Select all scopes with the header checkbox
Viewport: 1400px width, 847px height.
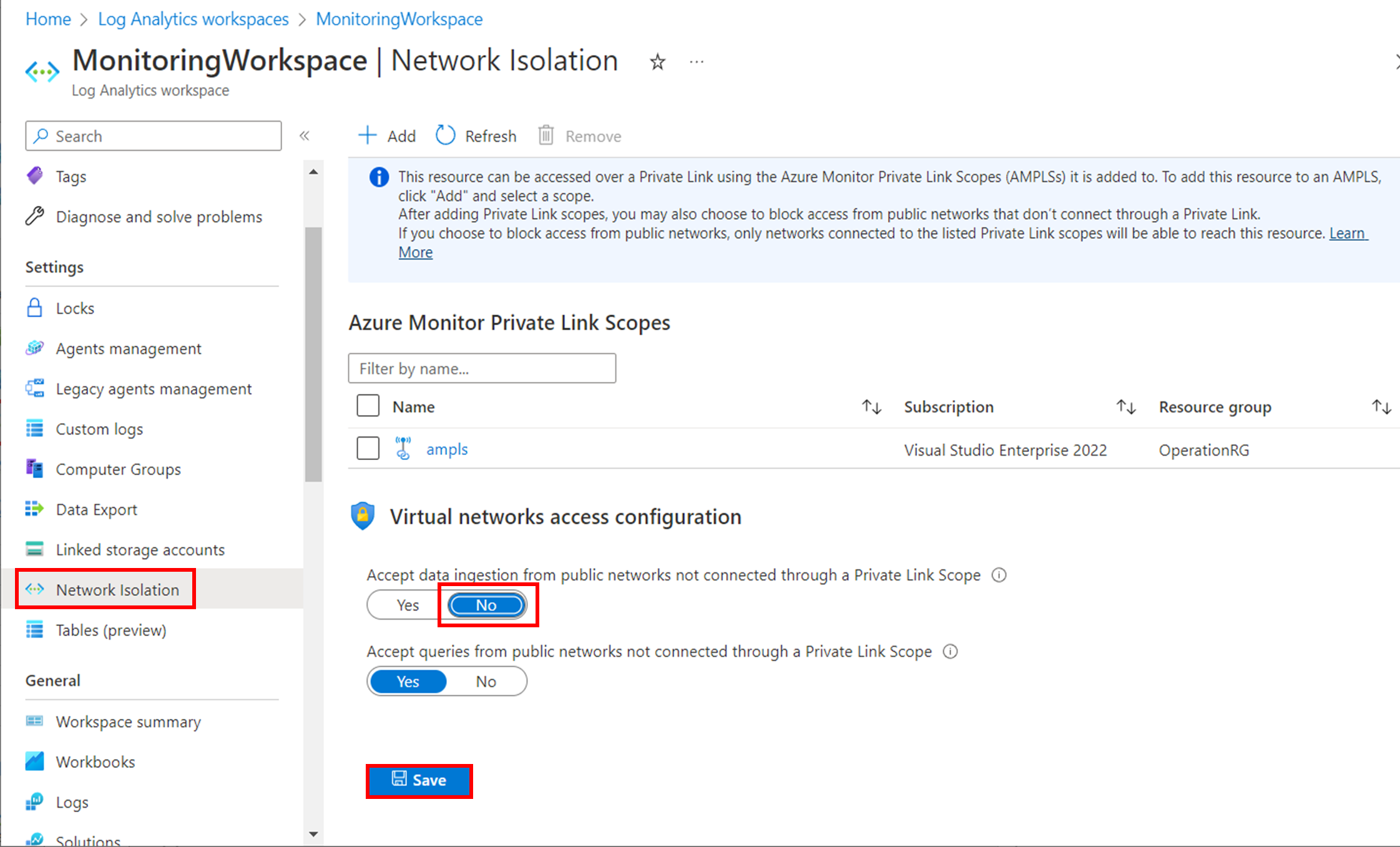click(368, 405)
